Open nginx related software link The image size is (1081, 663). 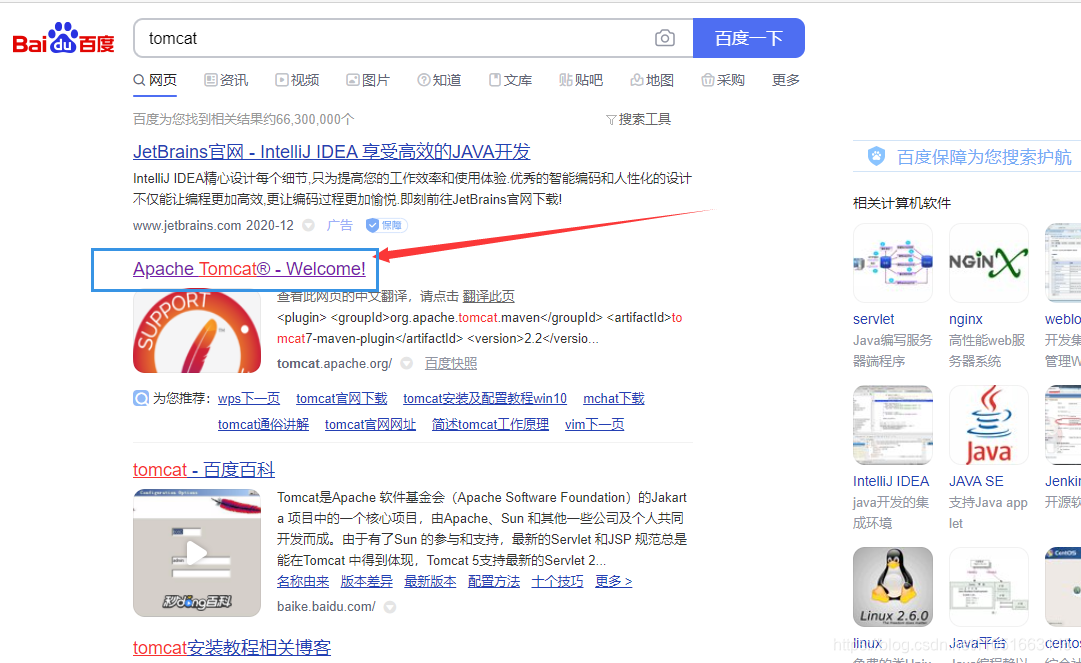click(x=966, y=319)
